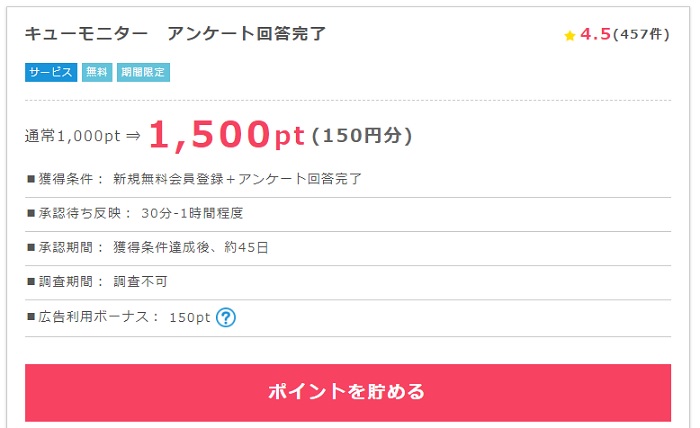This screenshot has width=700, height=428.
Task: Click the 新規無料会員登録+アンケート回答完了 condition text
Action: coord(238,179)
